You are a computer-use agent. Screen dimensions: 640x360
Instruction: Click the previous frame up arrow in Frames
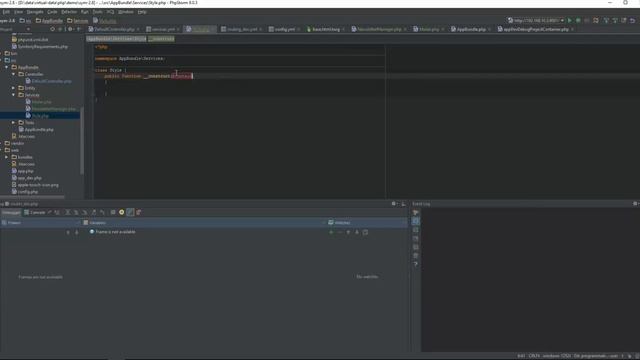pyautogui.click(x=68, y=232)
